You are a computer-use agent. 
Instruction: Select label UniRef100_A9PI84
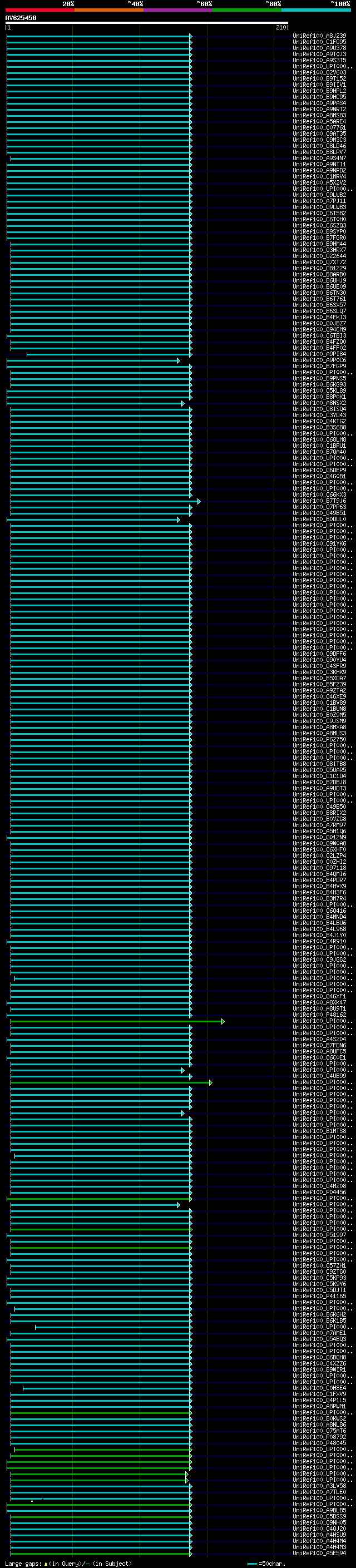click(x=319, y=354)
